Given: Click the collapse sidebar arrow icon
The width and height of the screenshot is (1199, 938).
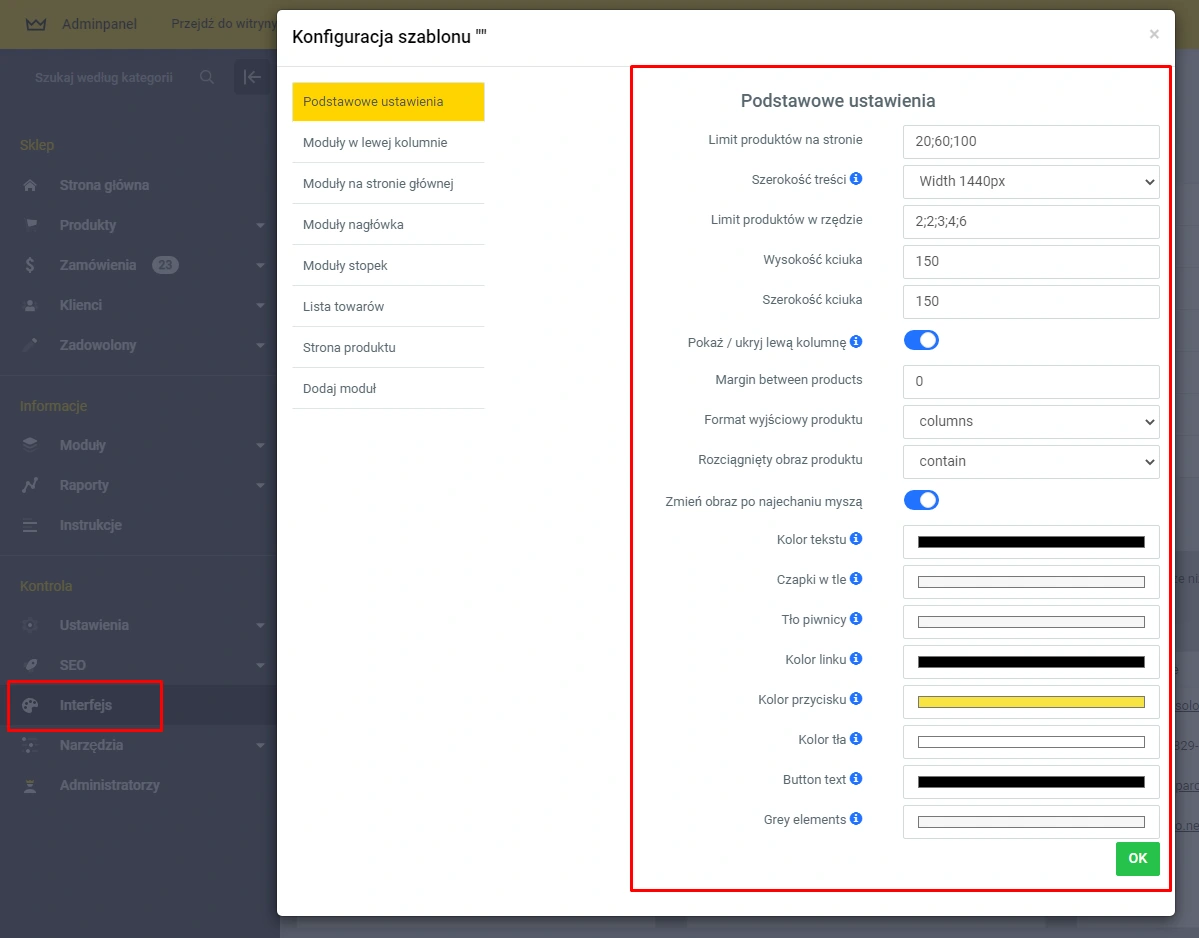Looking at the screenshot, I should 252,77.
